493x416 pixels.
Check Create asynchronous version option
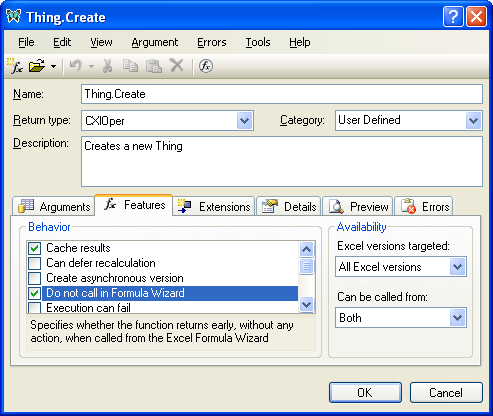coord(35,278)
